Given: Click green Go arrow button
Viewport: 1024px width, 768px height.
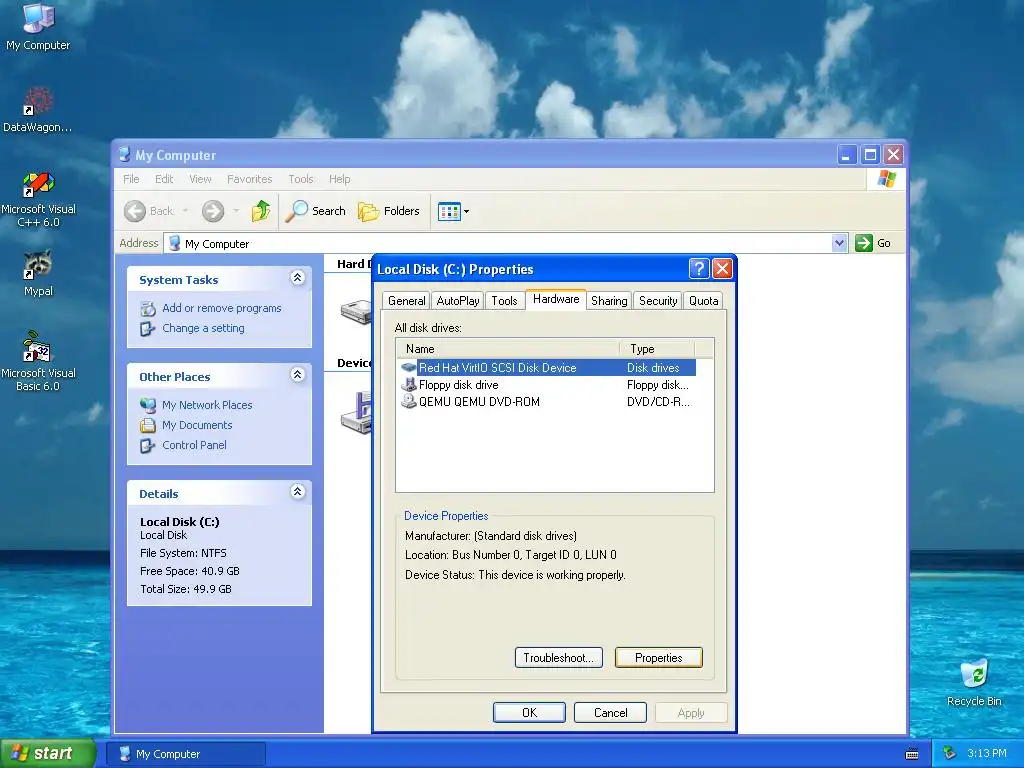Looking at the screenshot, I should click(864, 243).
